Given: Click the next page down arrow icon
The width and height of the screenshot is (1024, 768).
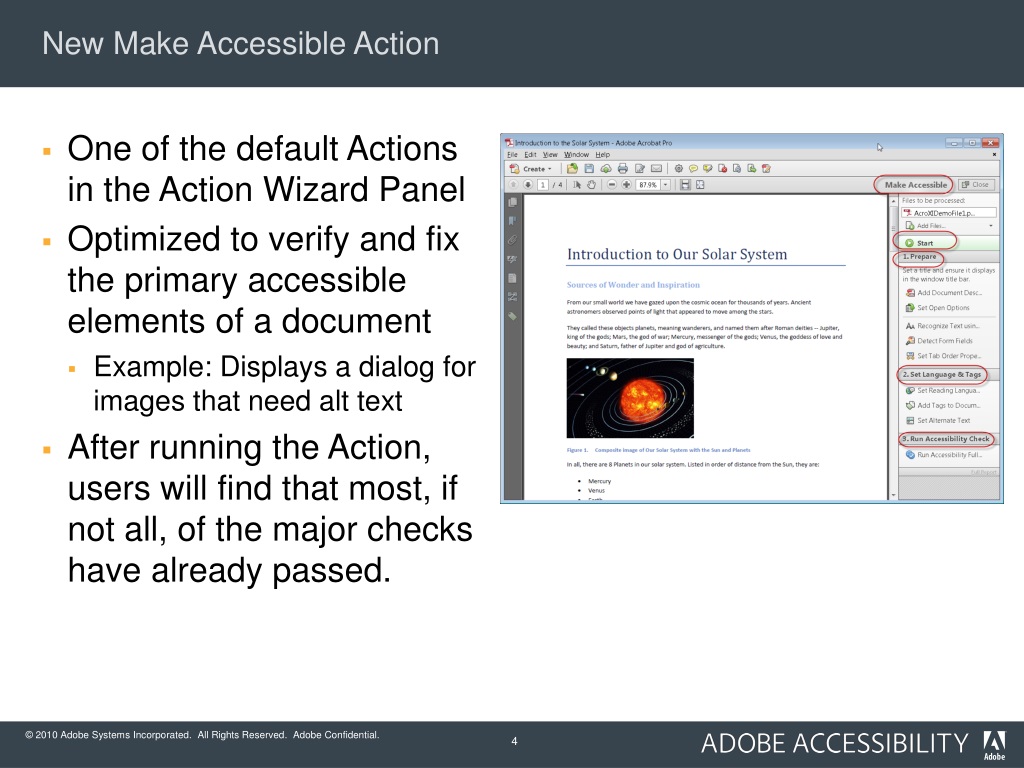Looking at the screenshot, I should (528, 185).
